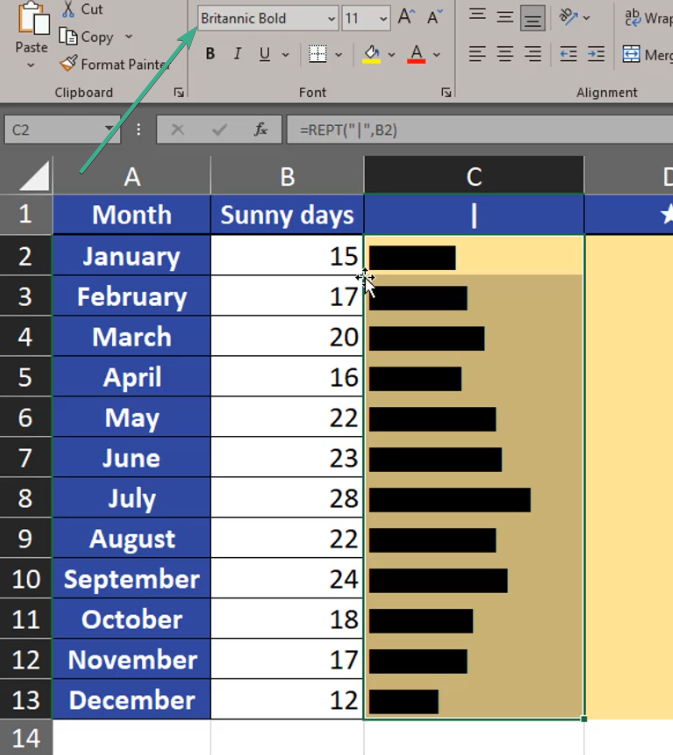673x755 pixels.
Task: Click the Format Painter tool
Action: pyautogui.click(x=114, y=64)
